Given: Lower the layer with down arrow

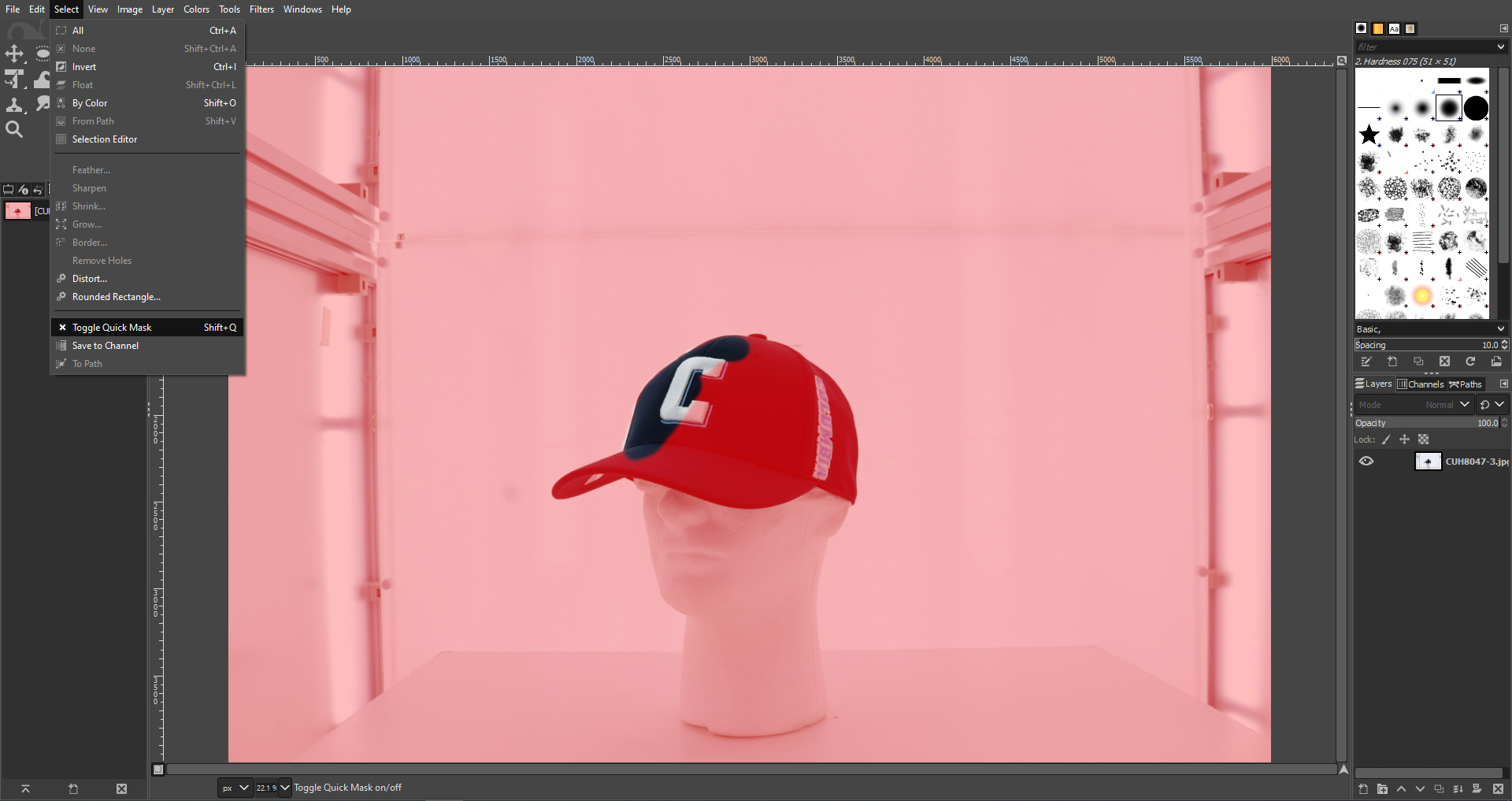Looking at the screenshot, I should [x=1420, y=789].
